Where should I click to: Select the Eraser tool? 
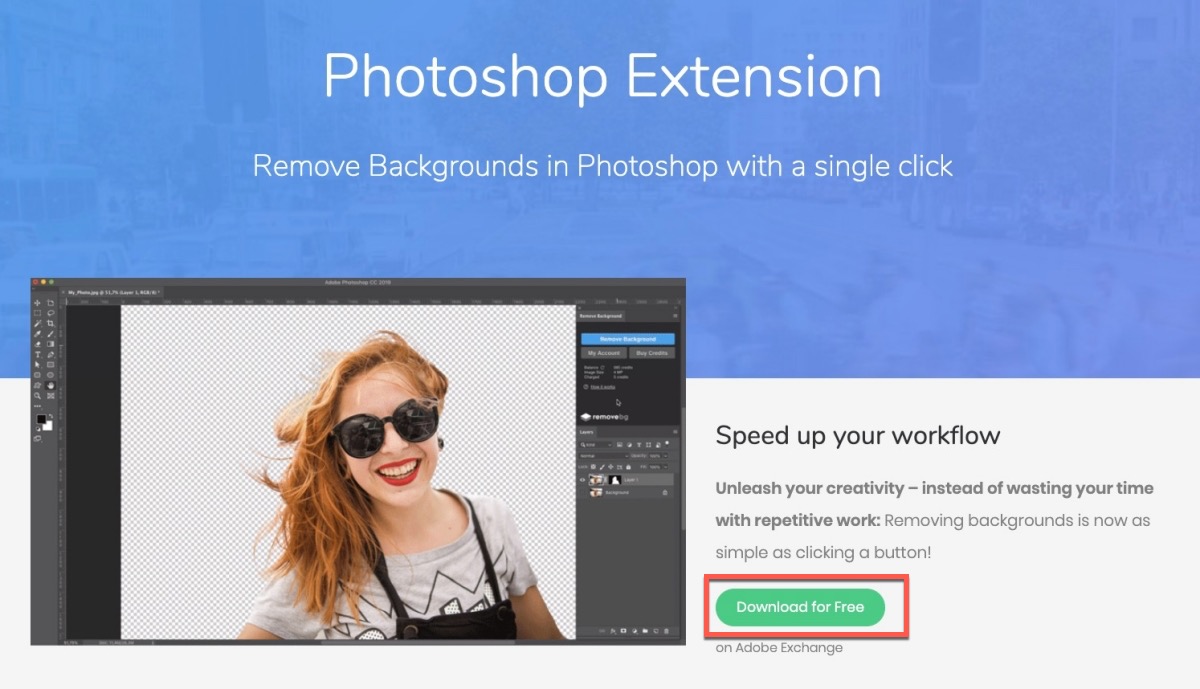pos(37,344)
